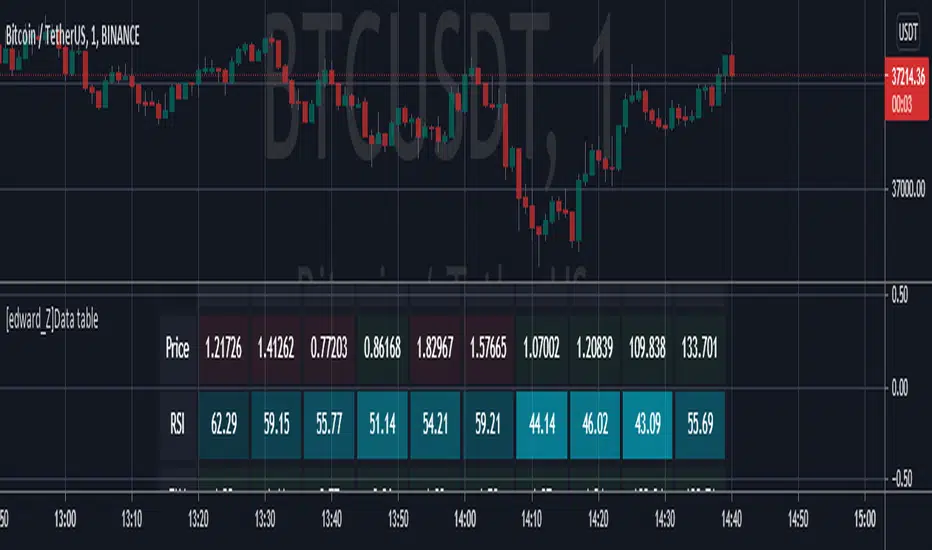
Task: Select Price cell showing 1.82967
Action: click(x=435, y=348)
